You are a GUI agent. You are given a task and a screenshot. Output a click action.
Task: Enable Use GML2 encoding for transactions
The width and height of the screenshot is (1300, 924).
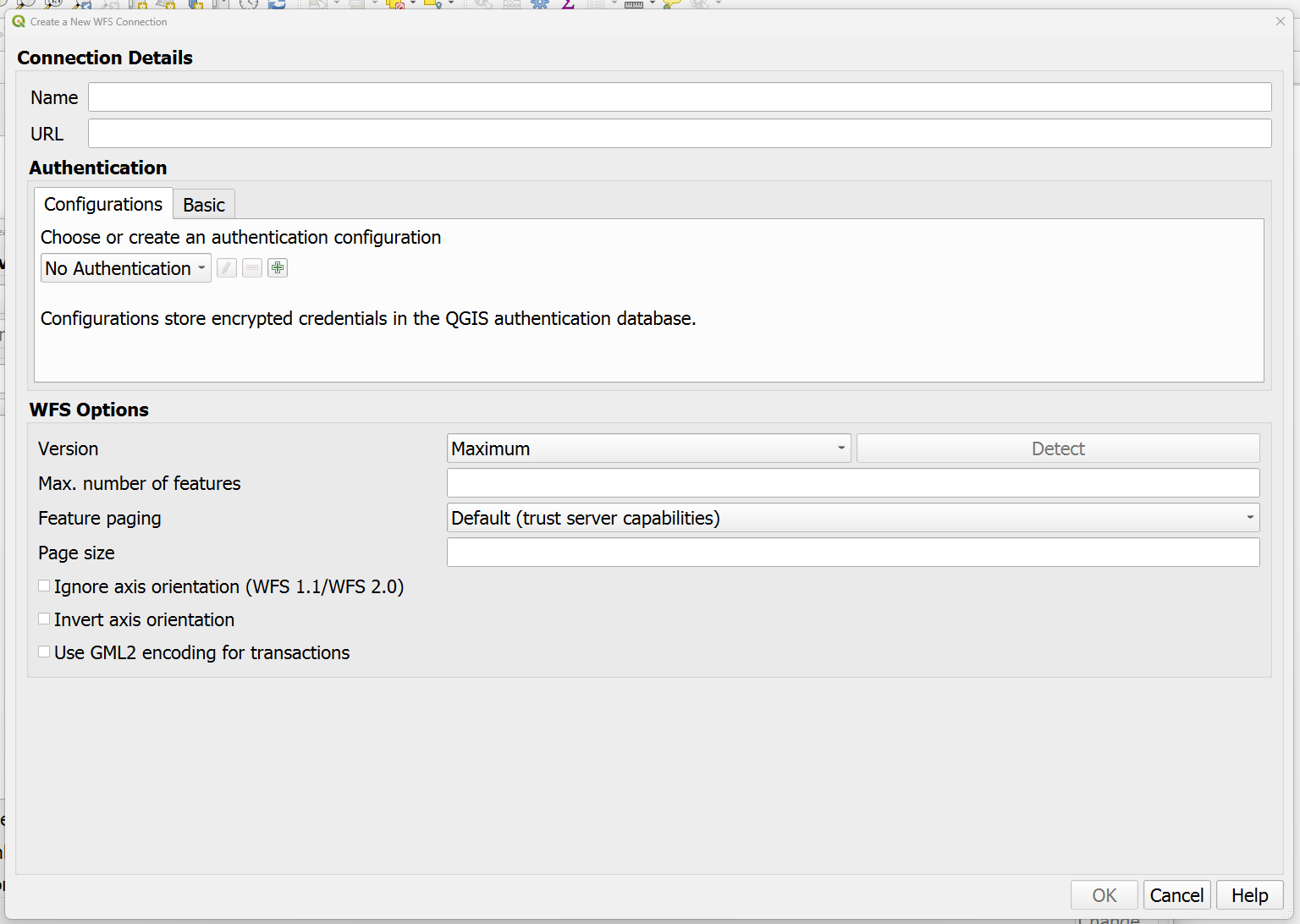click(x=43, y=652)
